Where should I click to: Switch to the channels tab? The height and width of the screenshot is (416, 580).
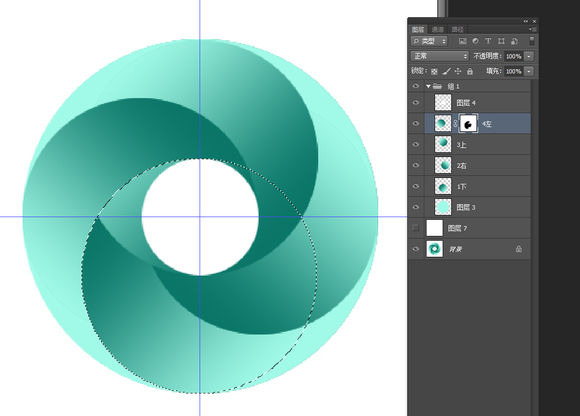(438, 29)
